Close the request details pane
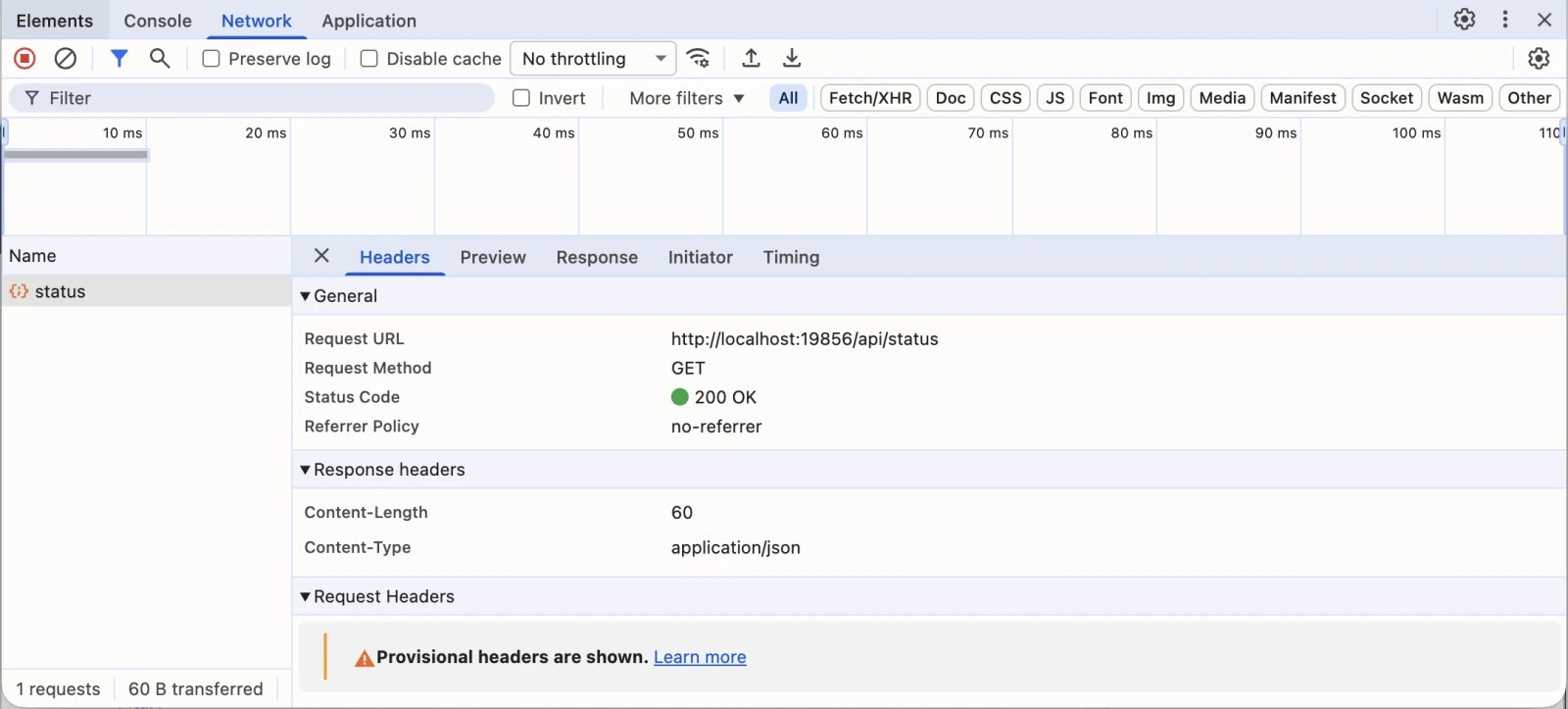1568x709 pixels. (321, 256)
